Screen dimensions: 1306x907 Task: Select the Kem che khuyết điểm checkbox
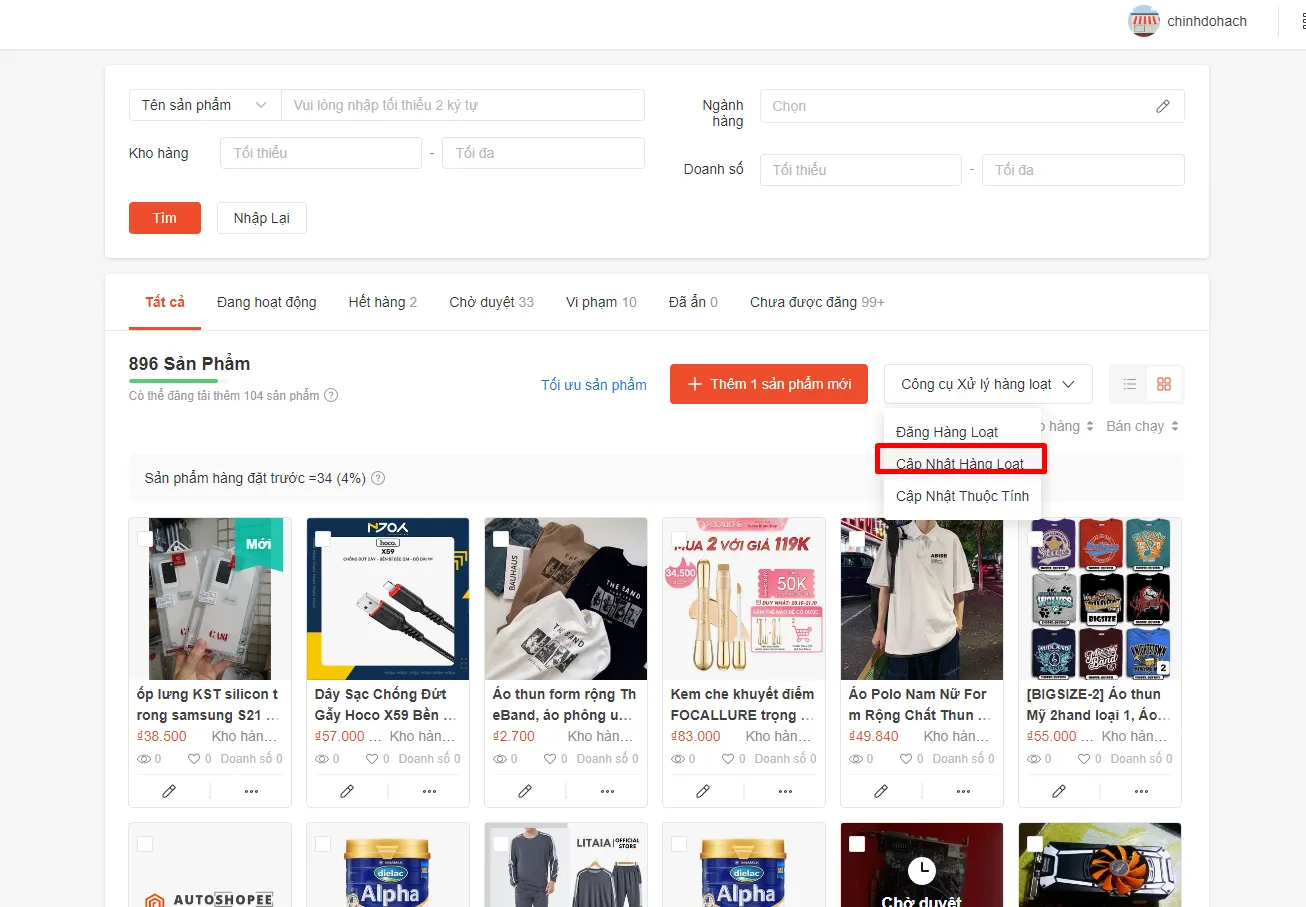click(679, 538)
